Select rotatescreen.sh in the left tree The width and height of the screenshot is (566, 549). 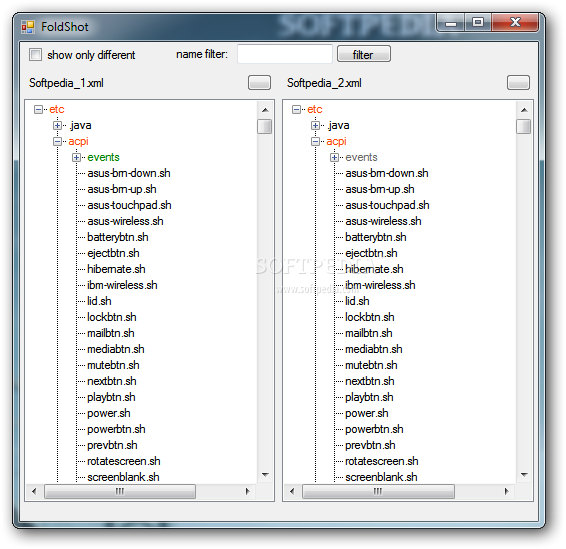pyautogui.click(x=124, y=461)
